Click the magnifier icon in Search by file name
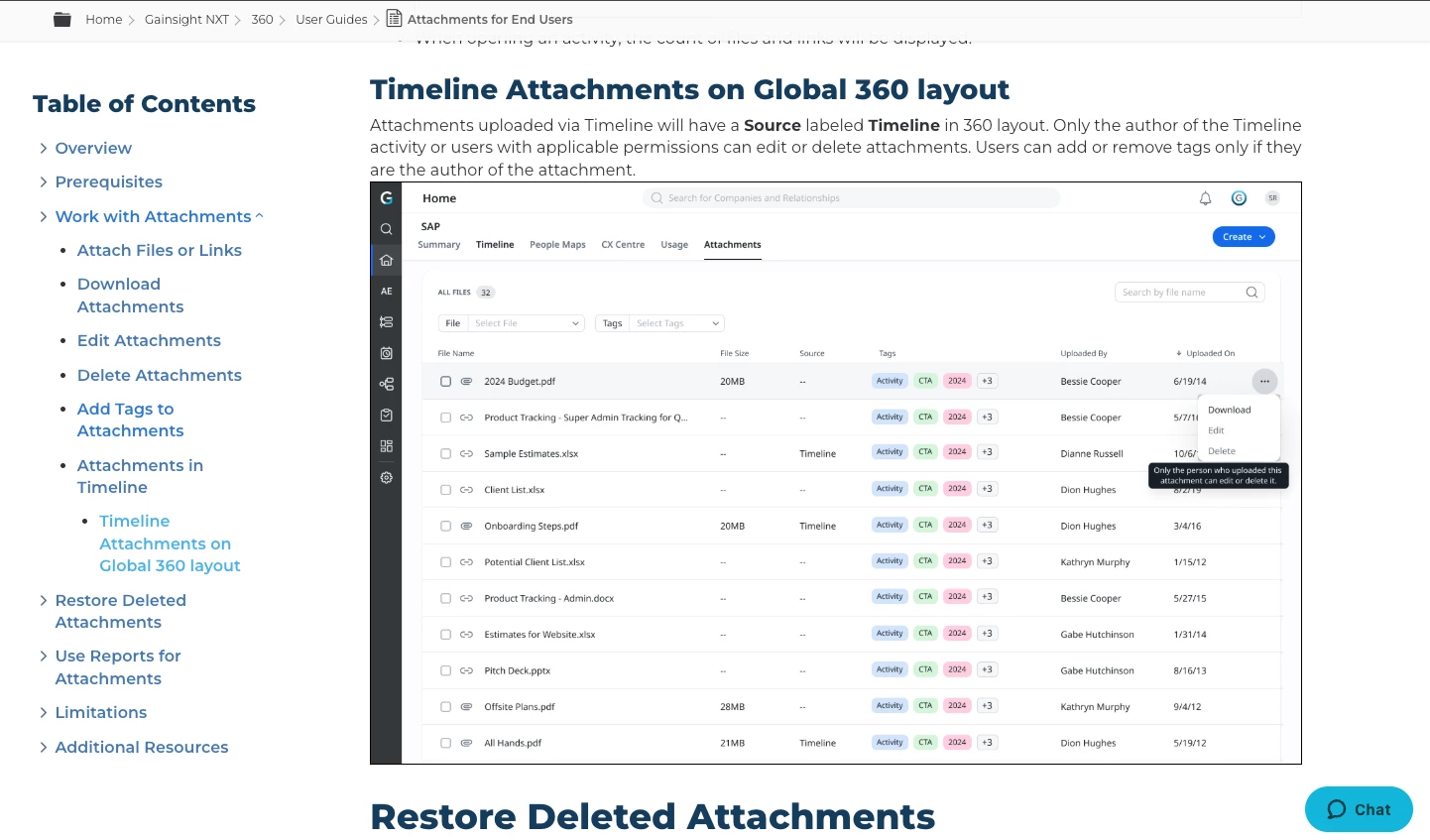The image size is (1430, 840). pyautogui.click(x=1251, y=293)
